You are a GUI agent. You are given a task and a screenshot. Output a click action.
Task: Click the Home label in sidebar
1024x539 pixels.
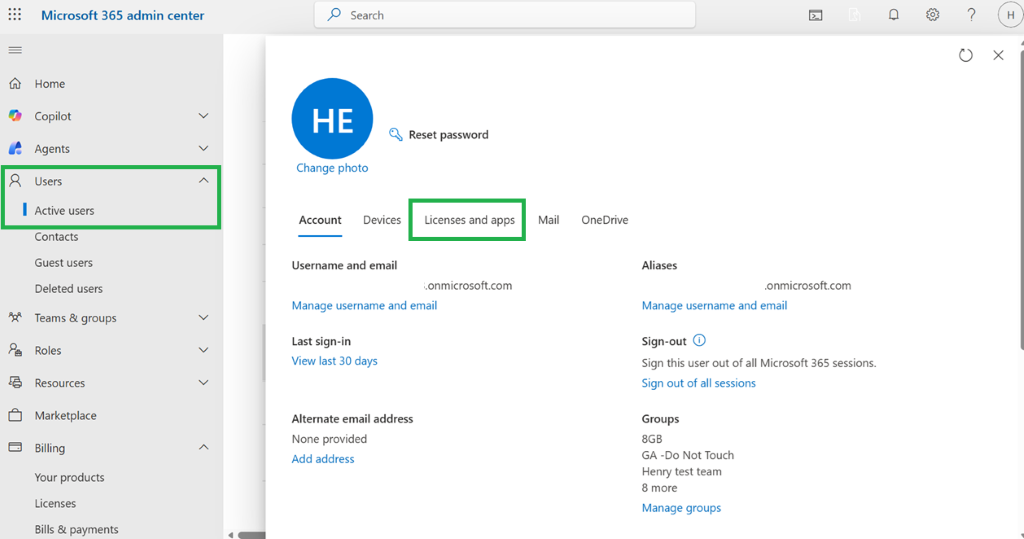pos(50,84)
